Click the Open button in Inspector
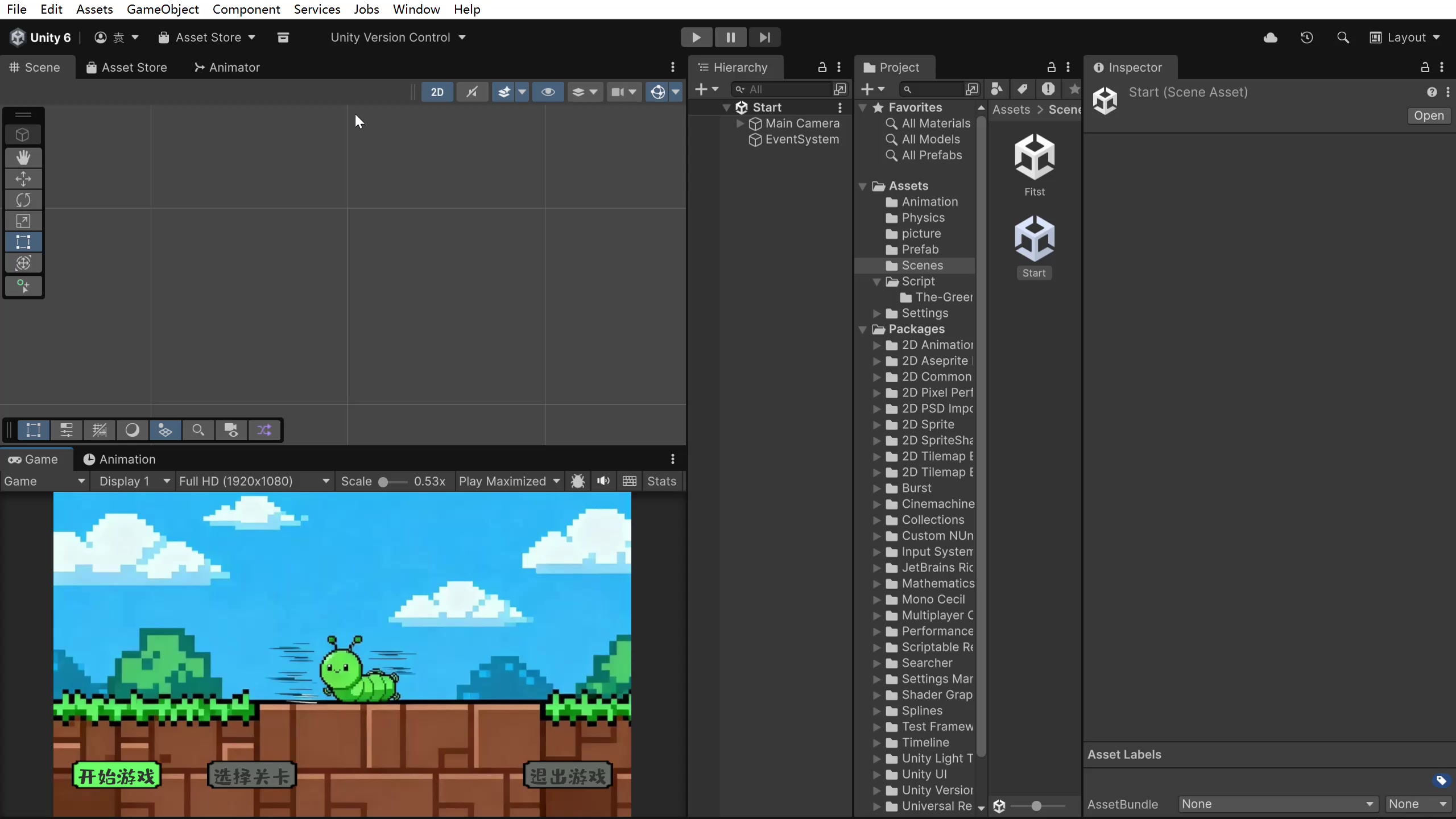This screenshot has height=819, width=1456. 1428,115
